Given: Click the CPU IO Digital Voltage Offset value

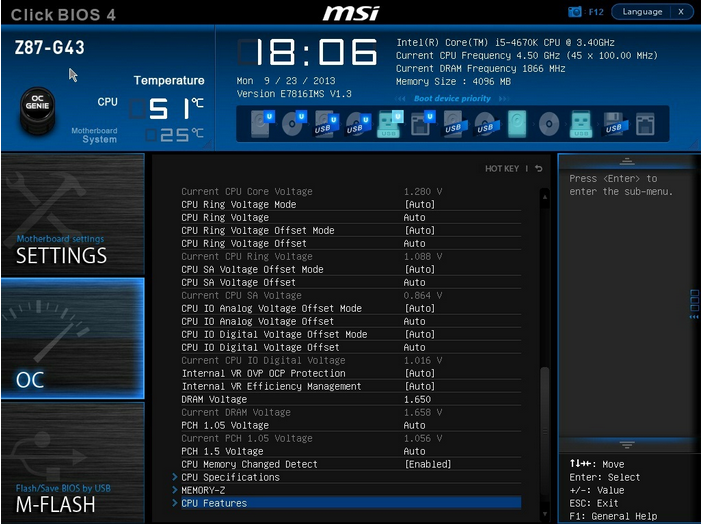Looking at the screenshot, I should point(414,347).
